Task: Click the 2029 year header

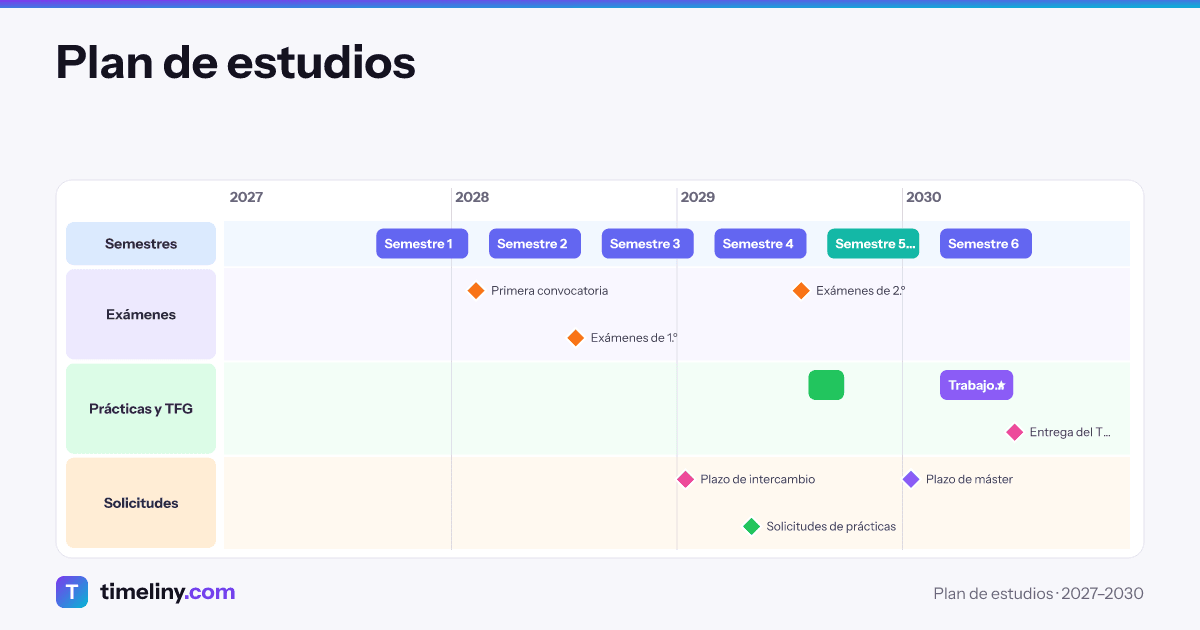Action: pyautogui.click(x=698, y=197)
